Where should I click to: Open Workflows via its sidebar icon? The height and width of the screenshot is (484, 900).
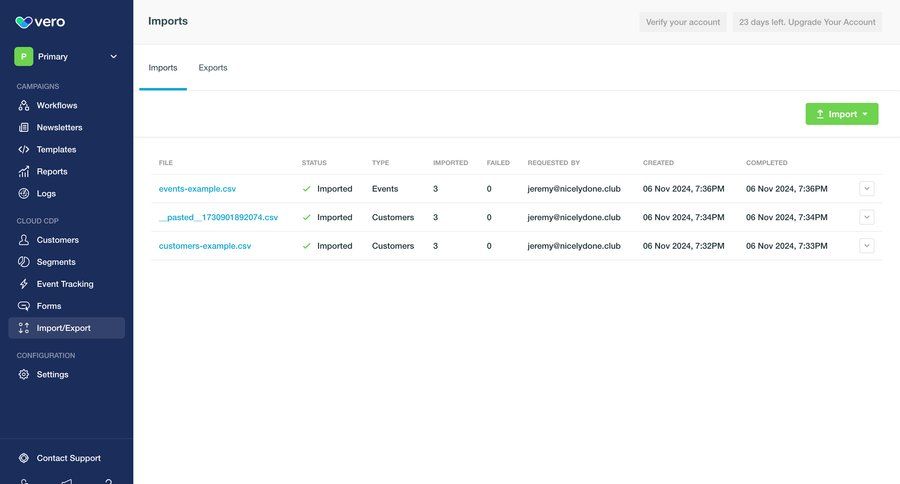[x=24, y=105]
